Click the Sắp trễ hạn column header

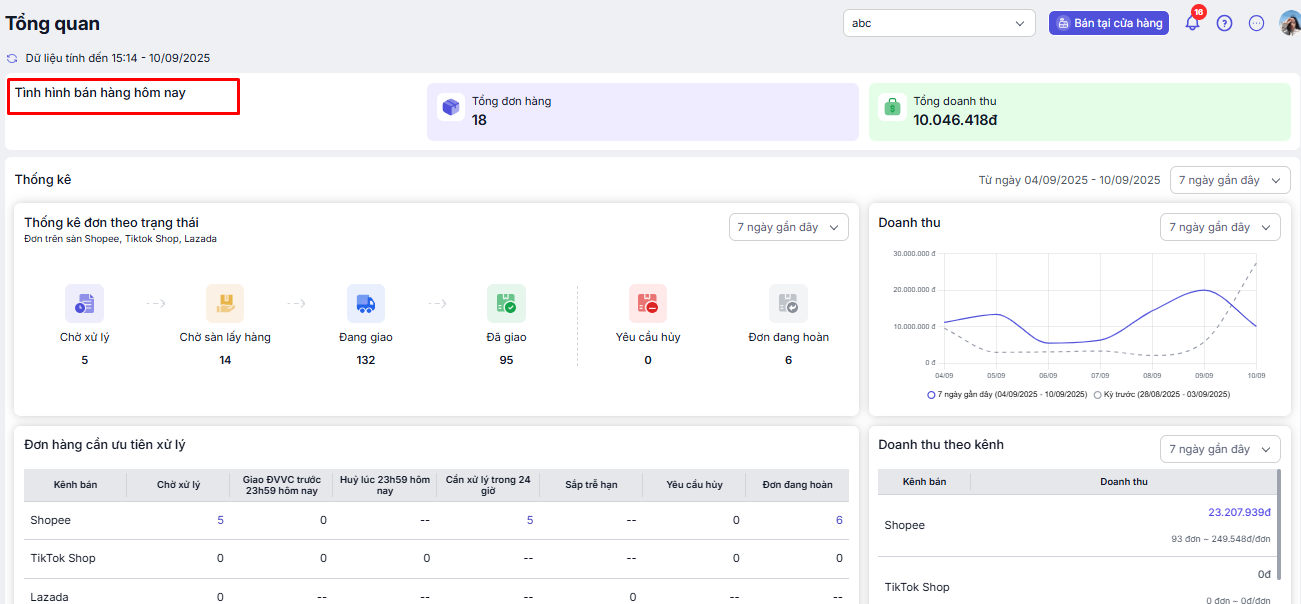[x=590, y=485]
